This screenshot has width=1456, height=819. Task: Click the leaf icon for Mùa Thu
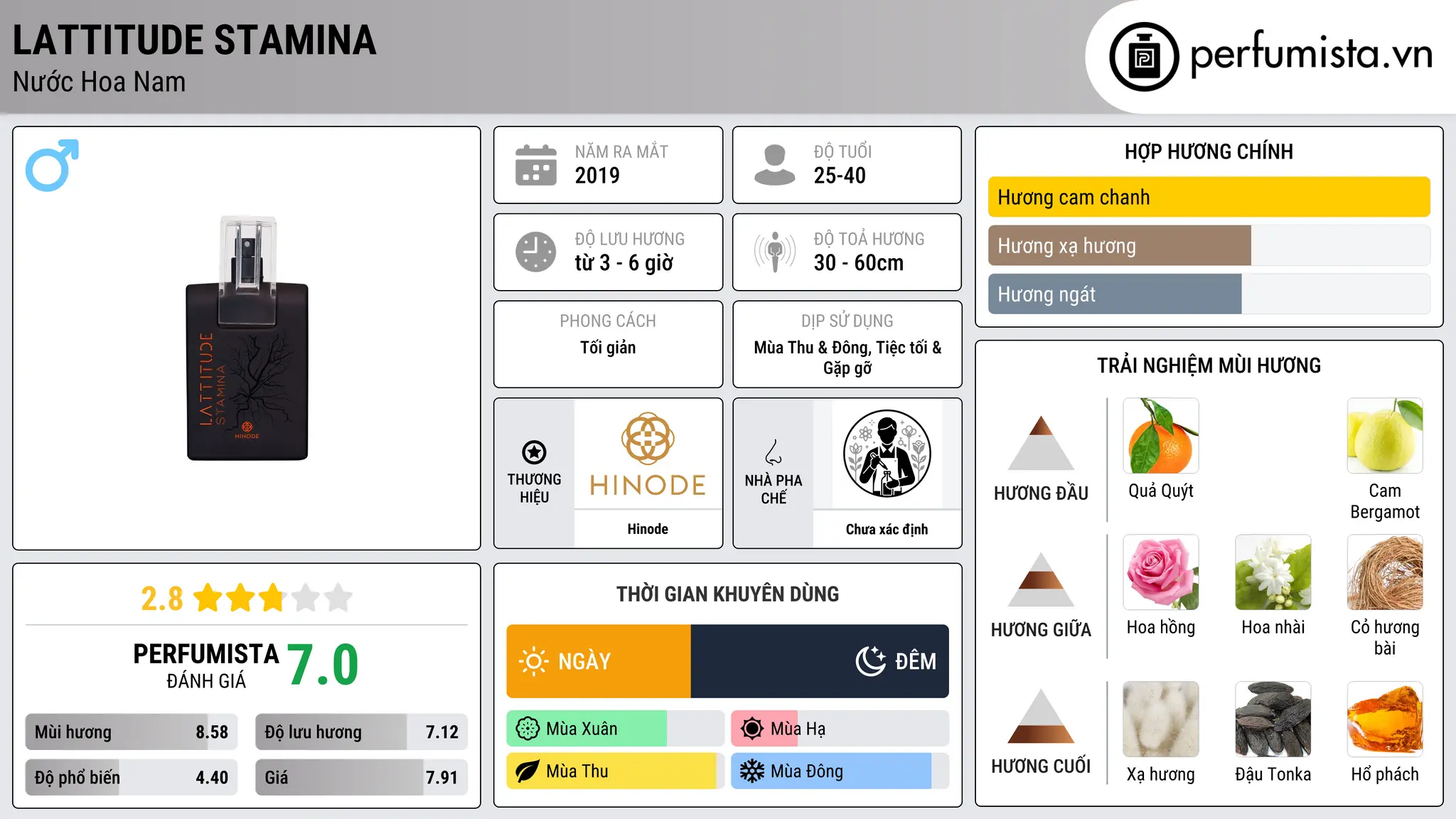click(528, 771)
